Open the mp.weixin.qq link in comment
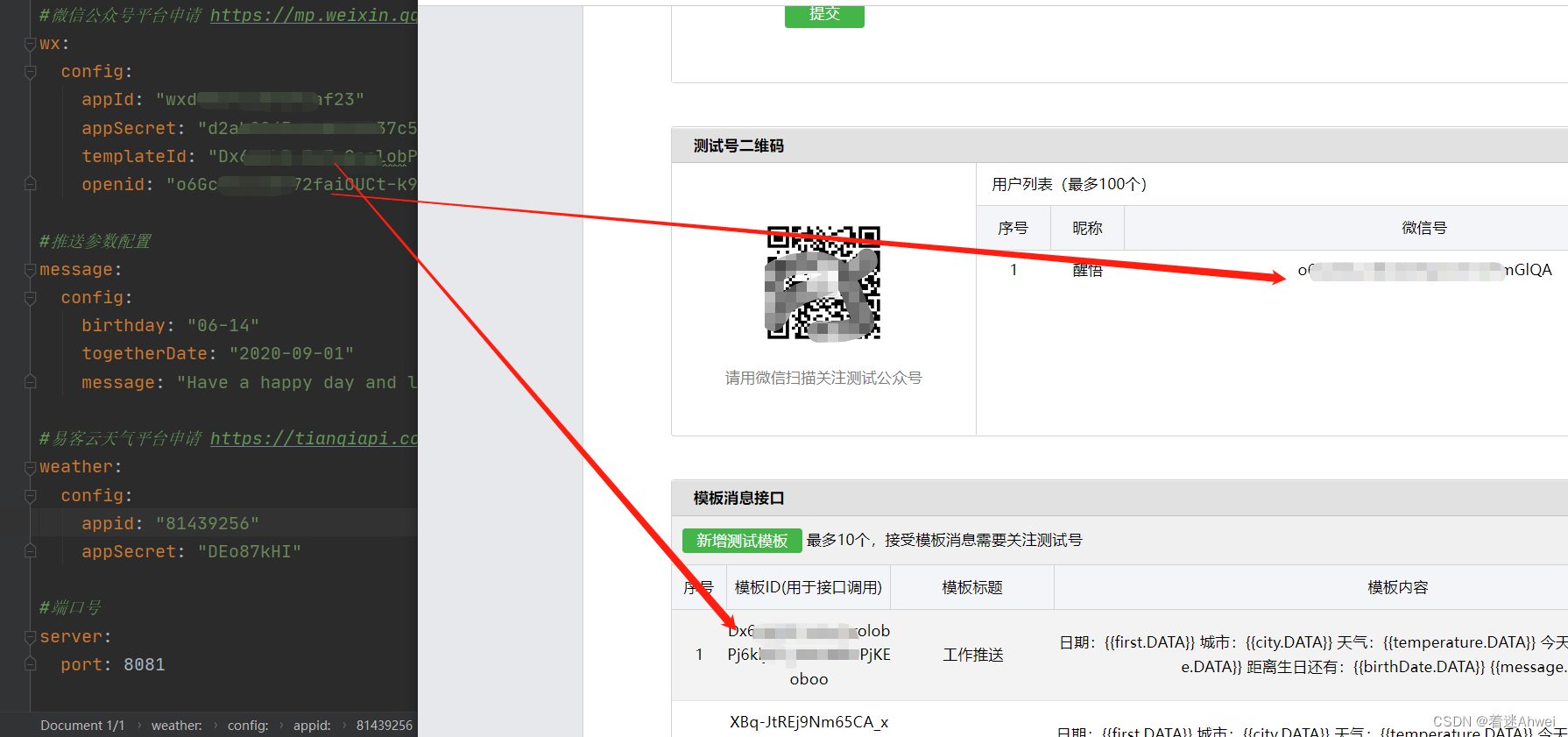 pos(314,15)
